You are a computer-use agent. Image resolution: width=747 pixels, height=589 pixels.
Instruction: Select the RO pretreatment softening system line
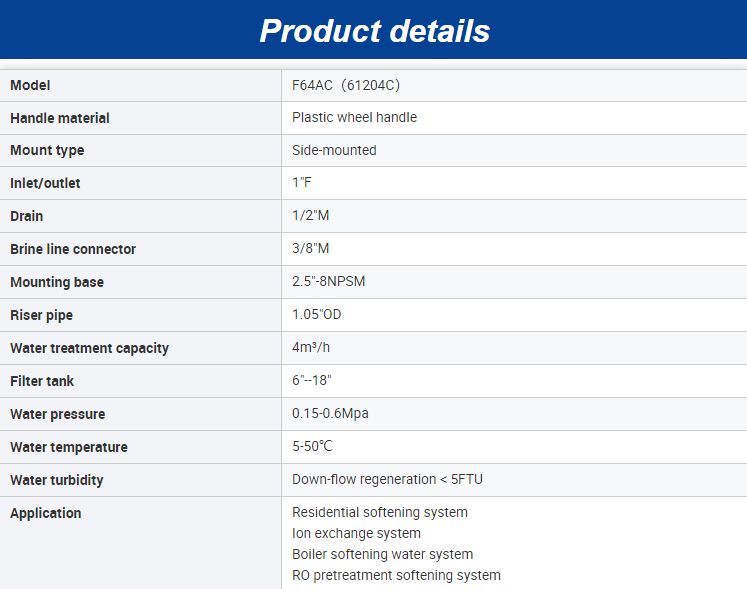tap(396, 575)
